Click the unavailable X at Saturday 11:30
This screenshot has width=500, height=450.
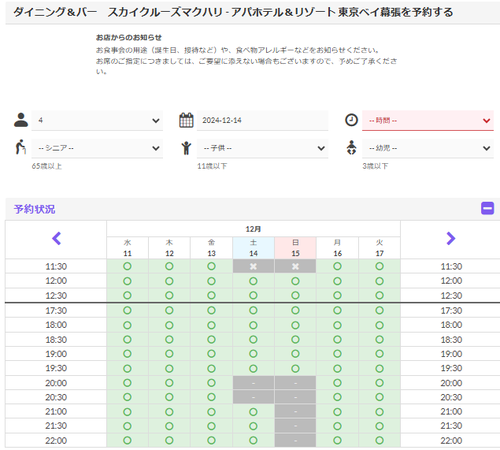[253, 266]
